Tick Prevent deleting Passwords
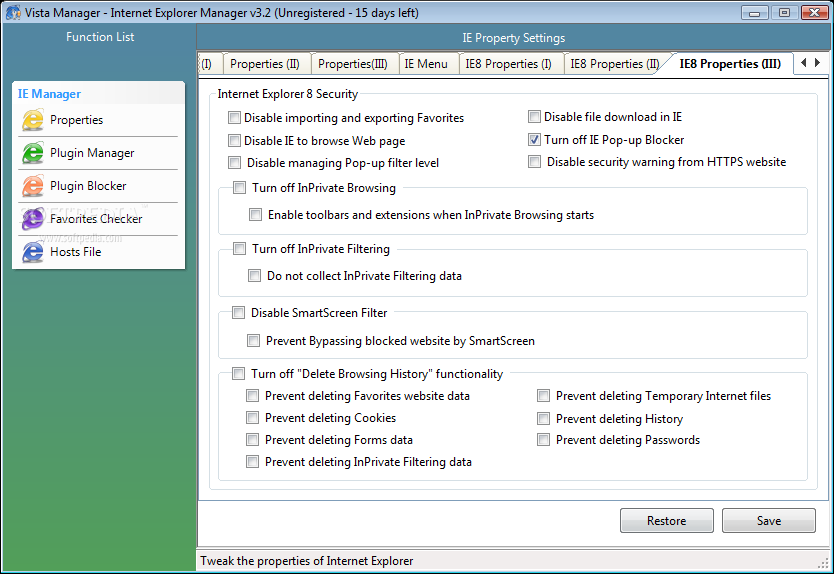This screenshot has height=574, width=834. [543, 439]
